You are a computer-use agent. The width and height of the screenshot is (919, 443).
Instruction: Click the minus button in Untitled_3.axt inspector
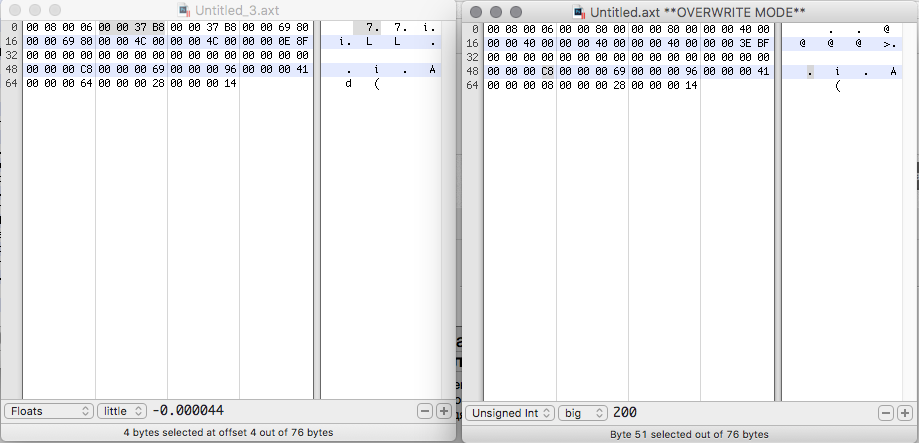click(x=425, y=411)
